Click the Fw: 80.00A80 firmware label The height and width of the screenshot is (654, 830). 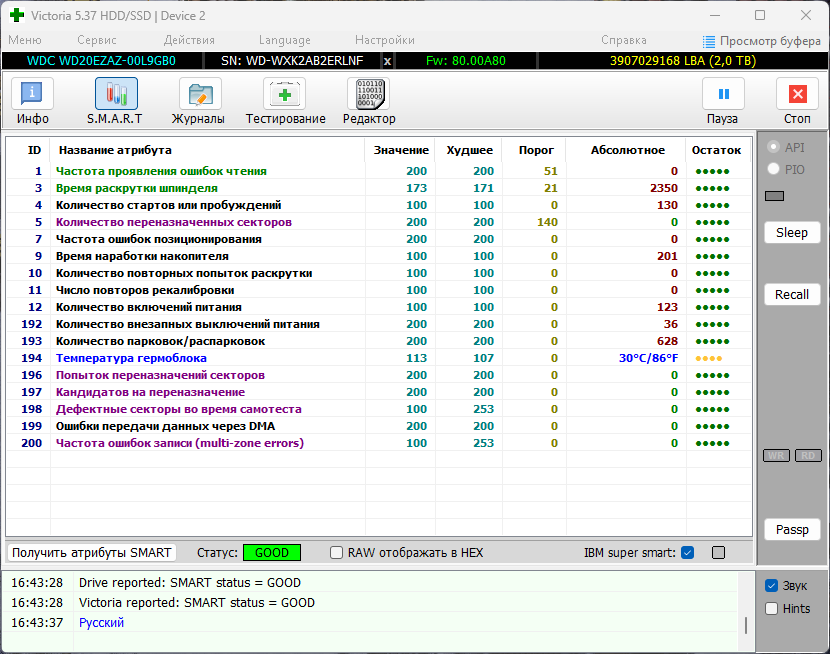[466, 61]
